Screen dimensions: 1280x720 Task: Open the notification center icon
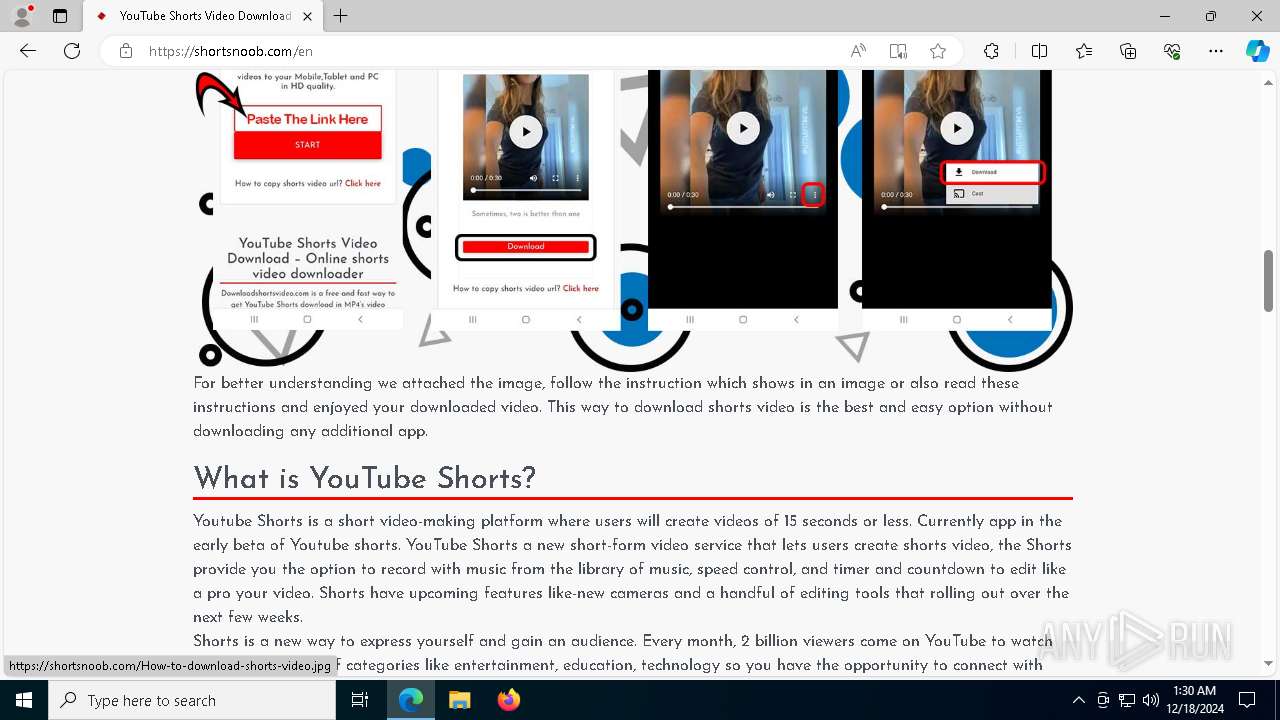[1247, 700]
